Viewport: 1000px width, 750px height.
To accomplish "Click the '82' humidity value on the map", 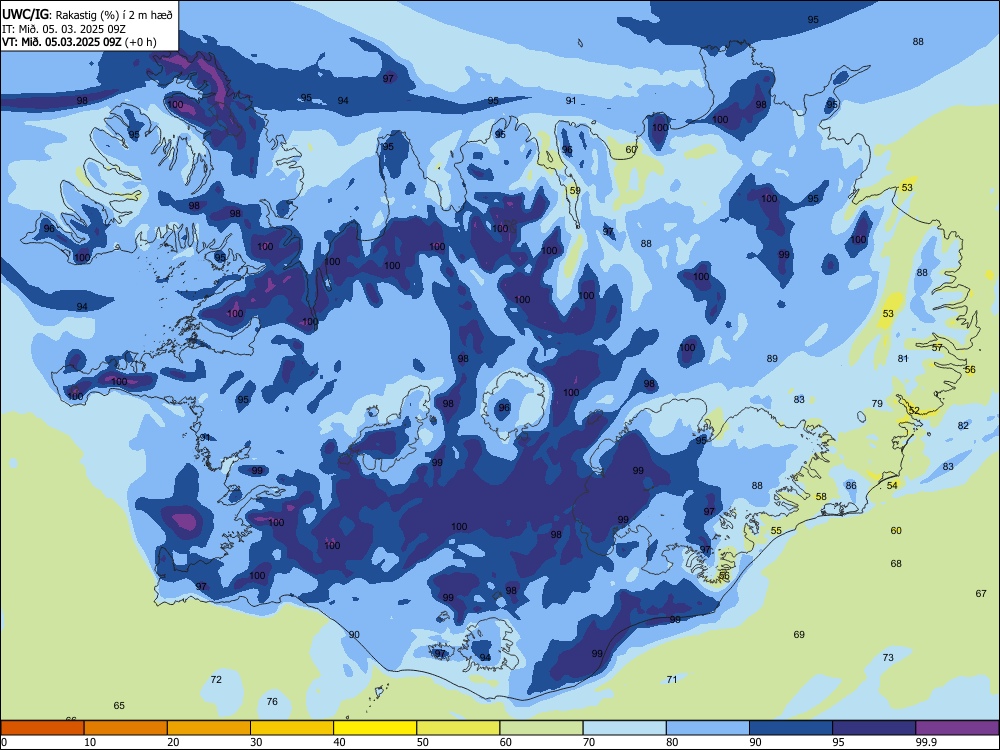I will pyautogui.click(x=963, y=425).
